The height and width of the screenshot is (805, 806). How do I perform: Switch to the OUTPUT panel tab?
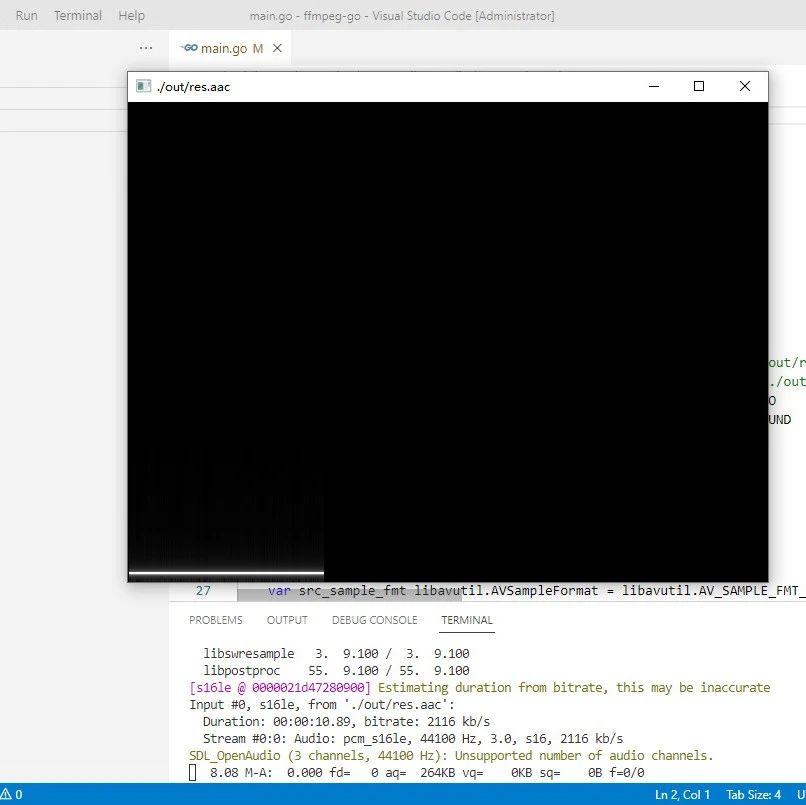click(287, 620)
